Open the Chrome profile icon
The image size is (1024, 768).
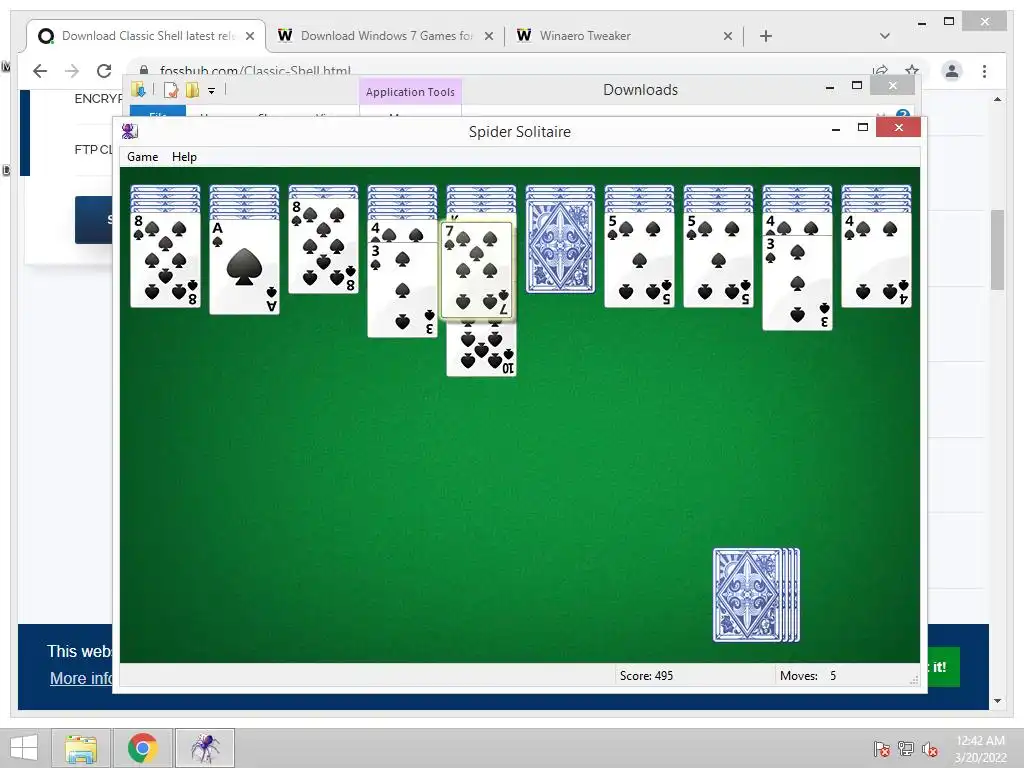click(952, 71)
